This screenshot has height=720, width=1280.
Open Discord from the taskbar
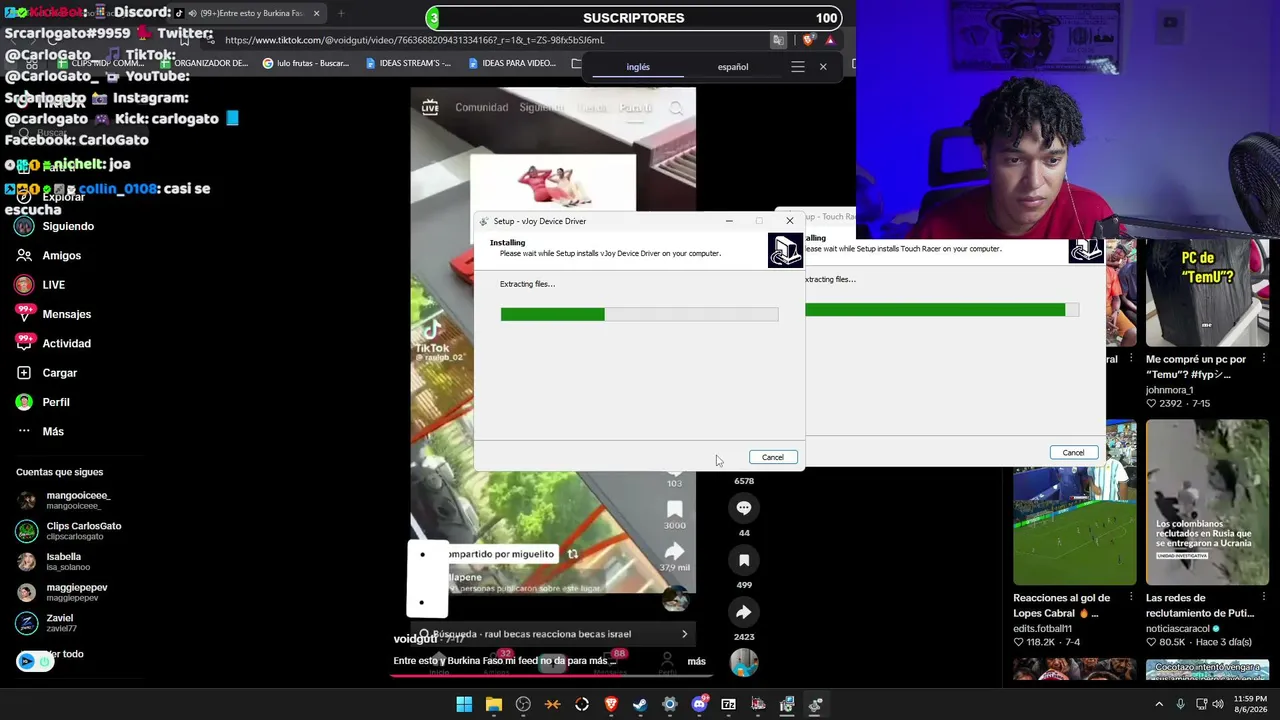tap(699, 705)
